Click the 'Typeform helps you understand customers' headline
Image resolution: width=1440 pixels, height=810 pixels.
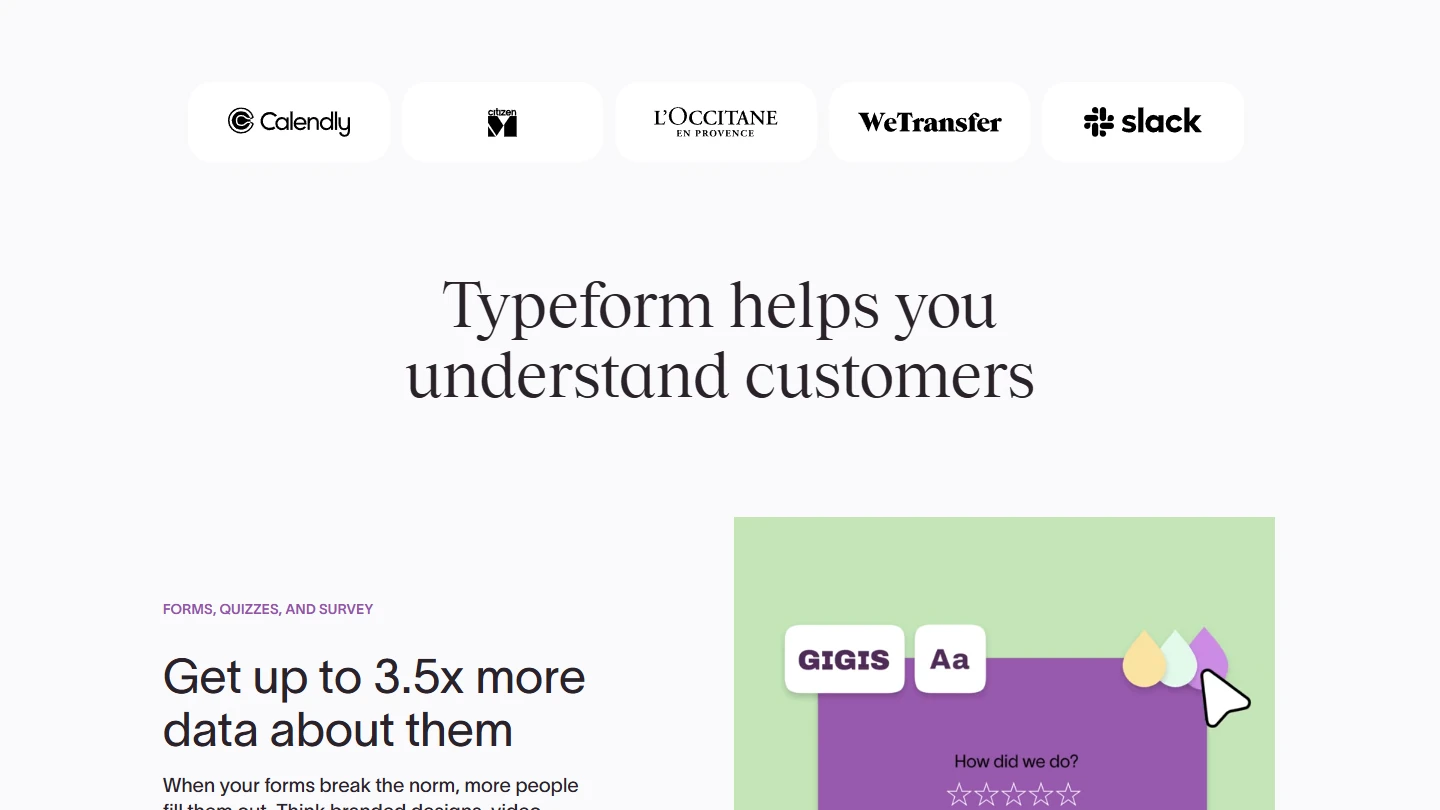[720, 340]
